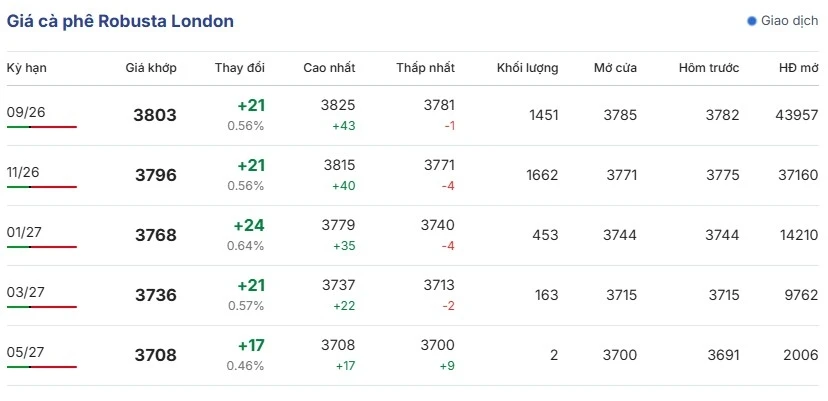Click the Thay đổi column header

tap(240, 68)
